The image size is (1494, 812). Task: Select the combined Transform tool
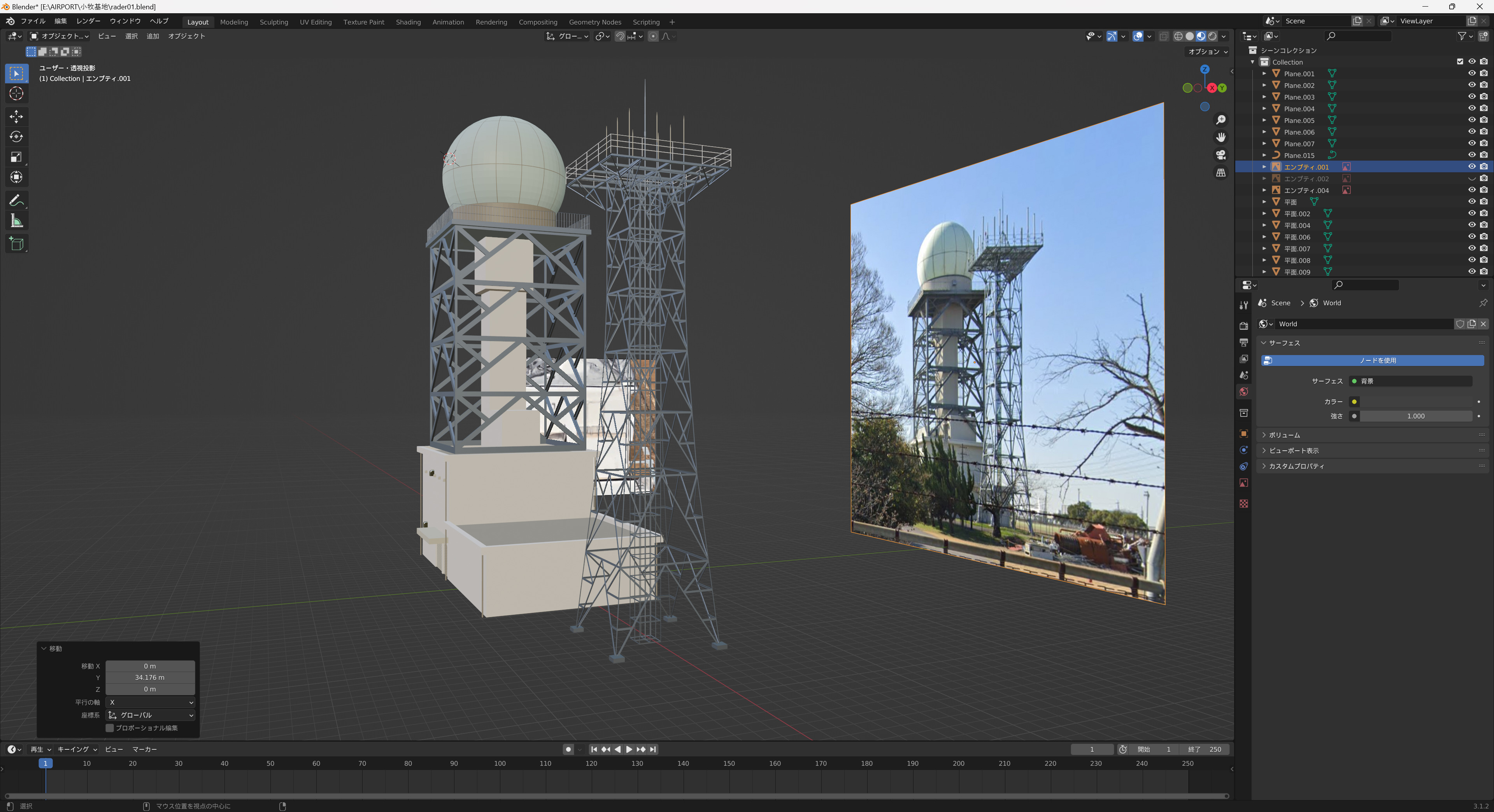tap(16, 177)
